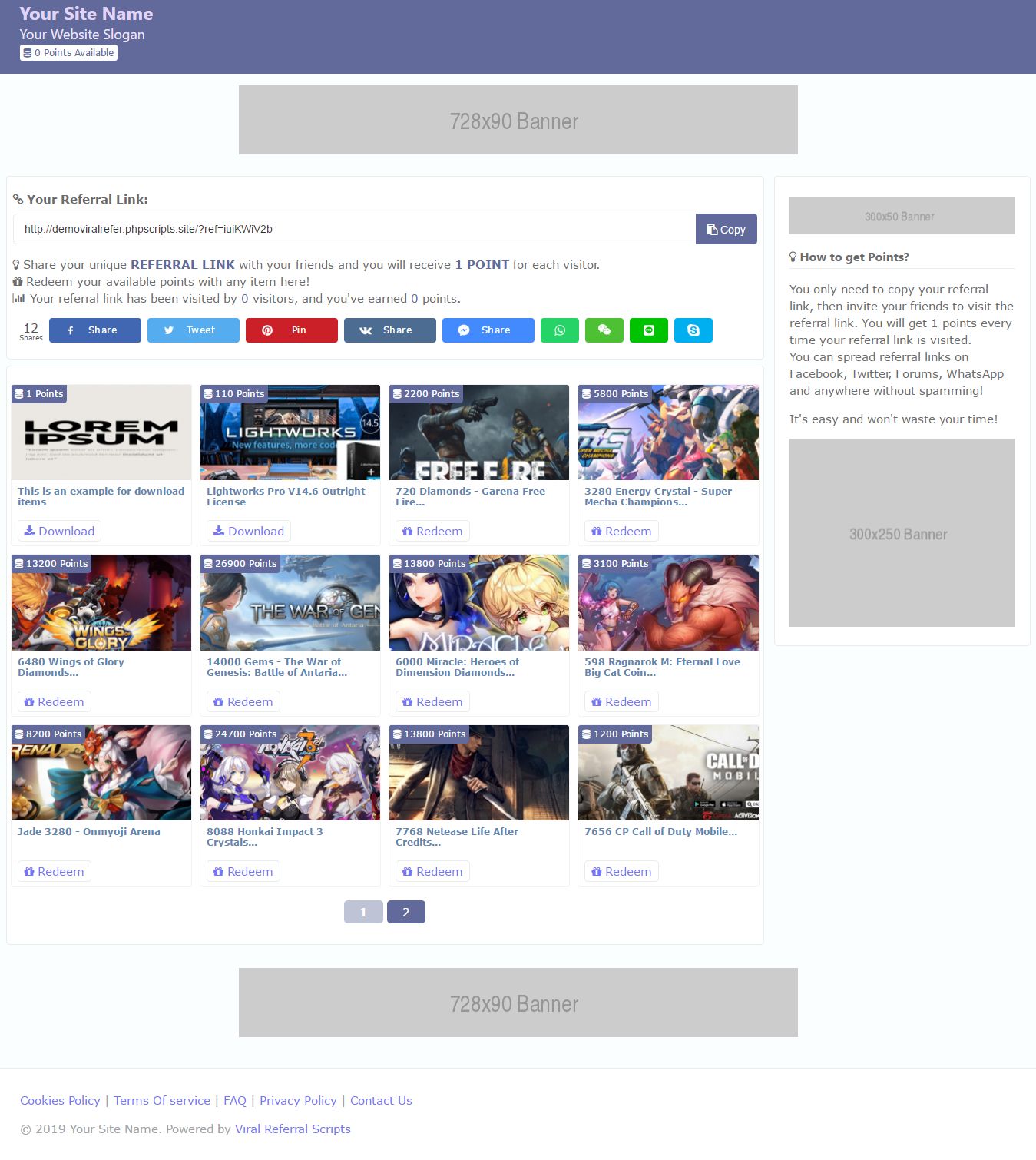Viewport: 1036px width, 1160px height.
Task: Open the Miracle Heroes of Dimension thumbnail
Action: (x=479, y=603)
